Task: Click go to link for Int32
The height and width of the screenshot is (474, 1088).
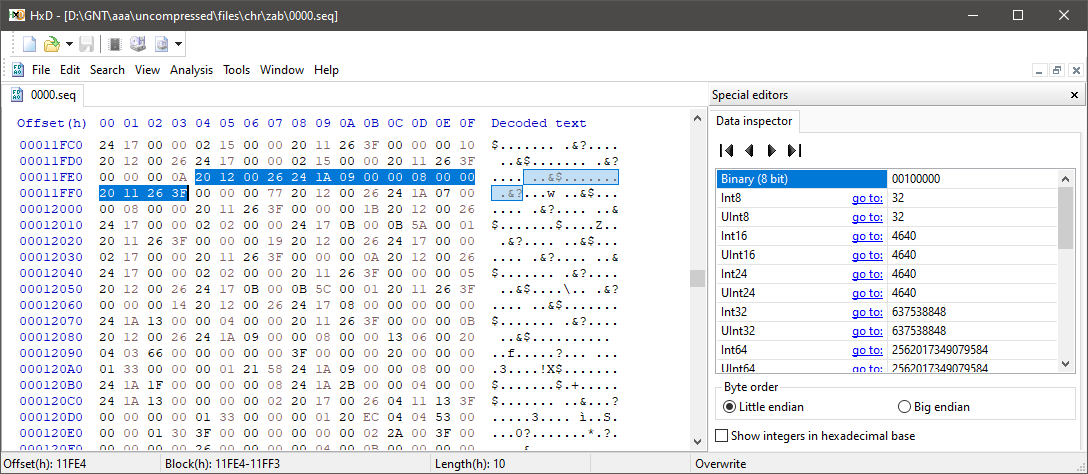Action: coord(867,312)
